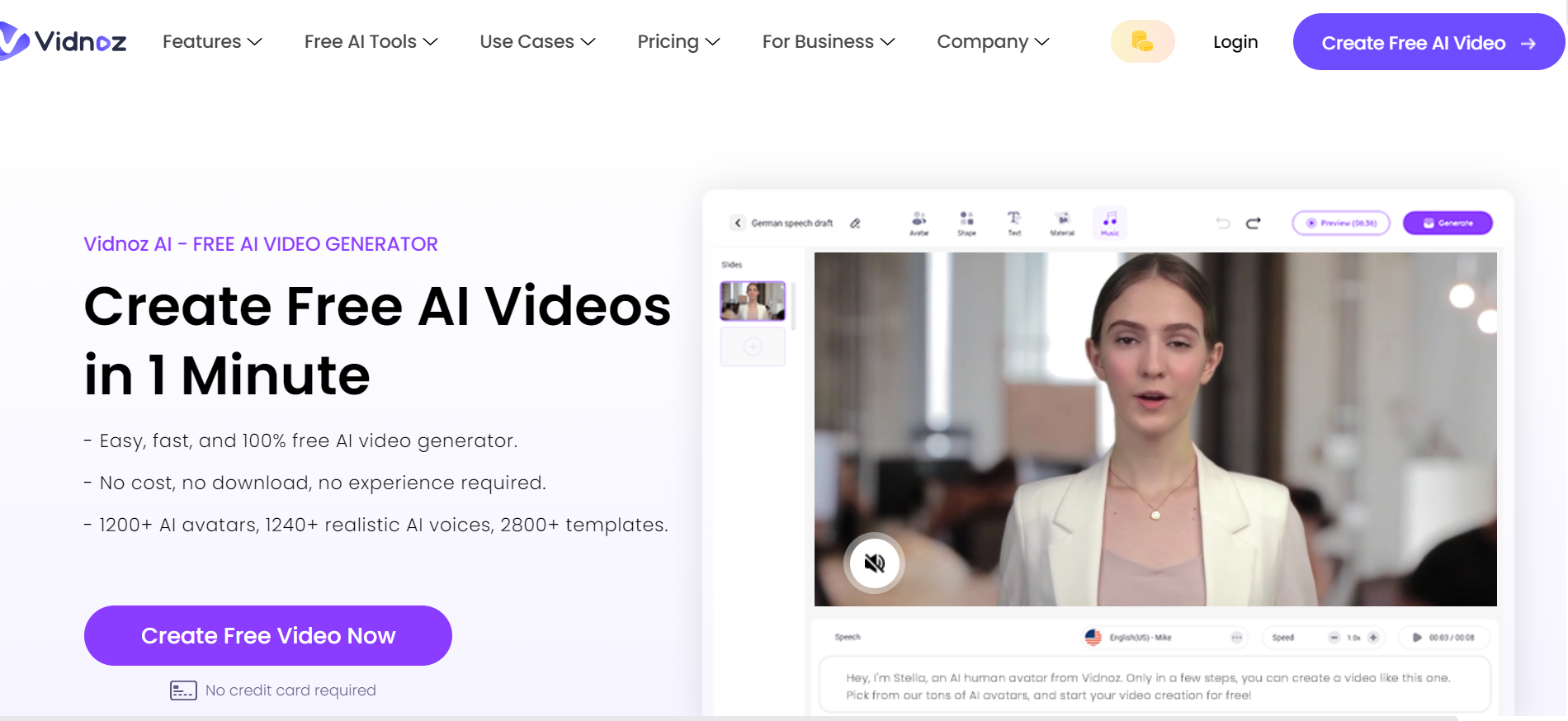Expand the Pricing menu

point(678,41)
